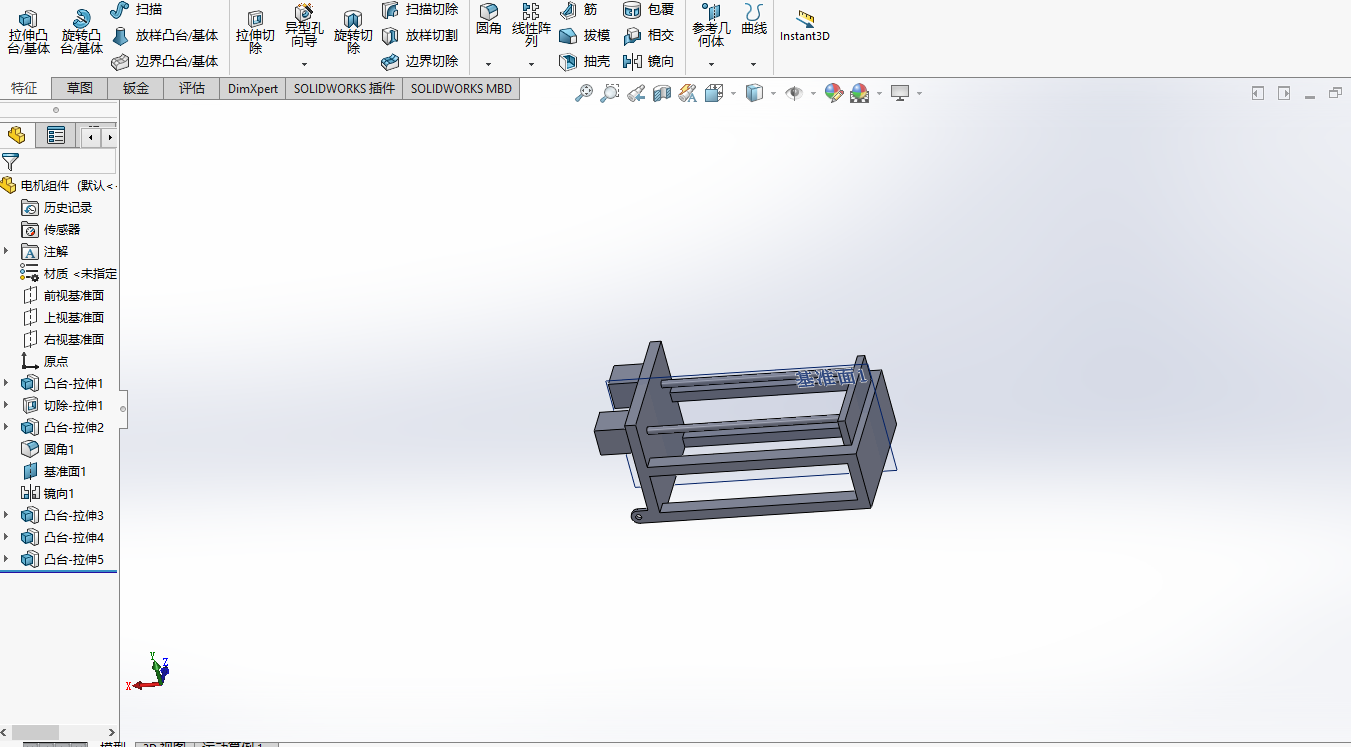Select the Swept Boss (扫描) tool

(136, 9)
